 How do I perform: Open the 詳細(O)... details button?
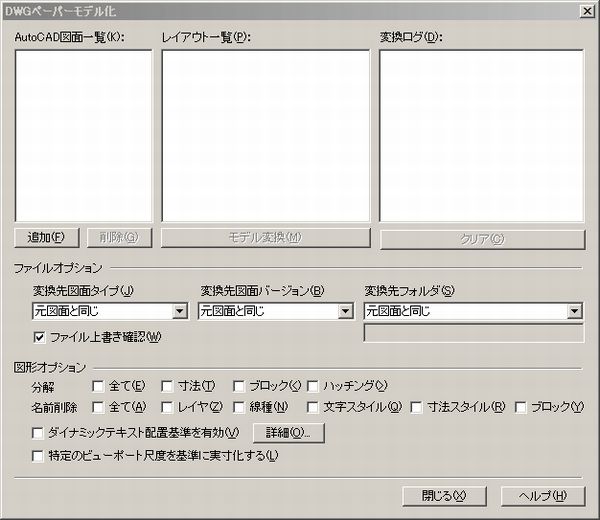pyautogui.click(x=288, y=433)
